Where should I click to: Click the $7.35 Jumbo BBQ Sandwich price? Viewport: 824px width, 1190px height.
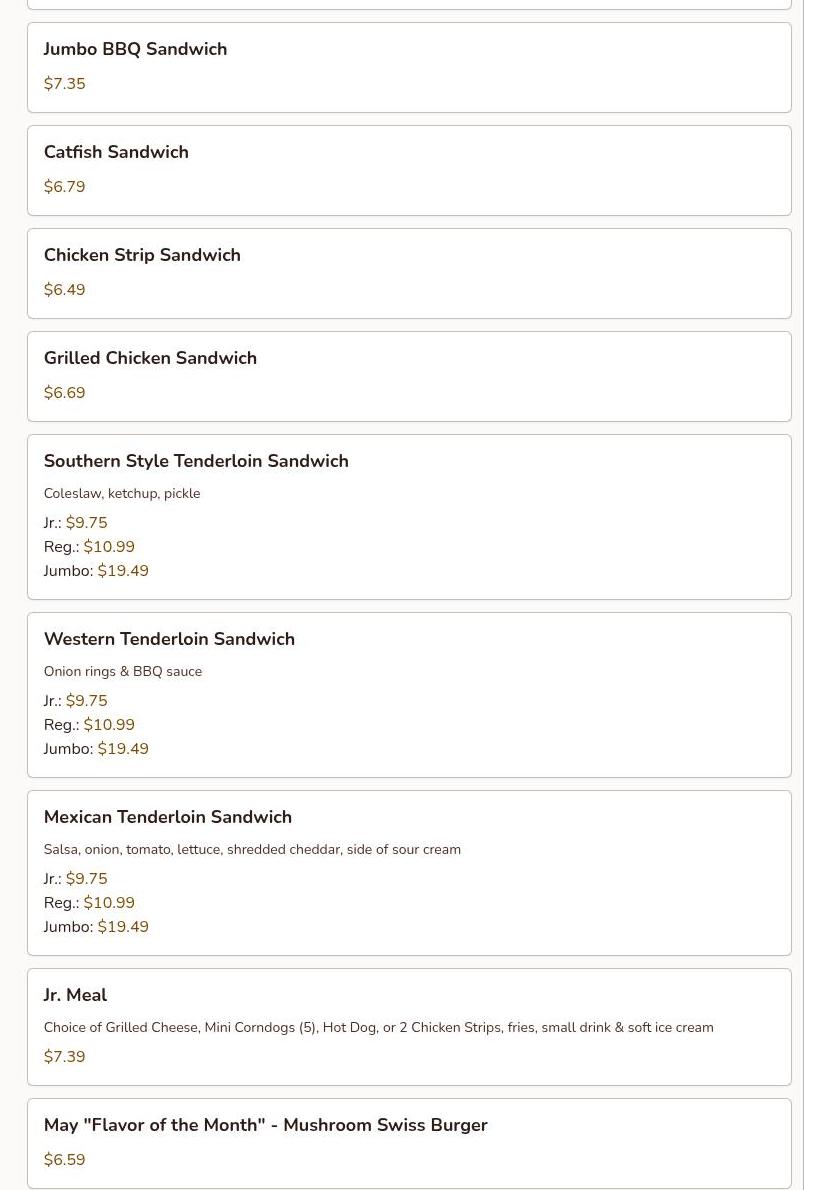(64, 84)
